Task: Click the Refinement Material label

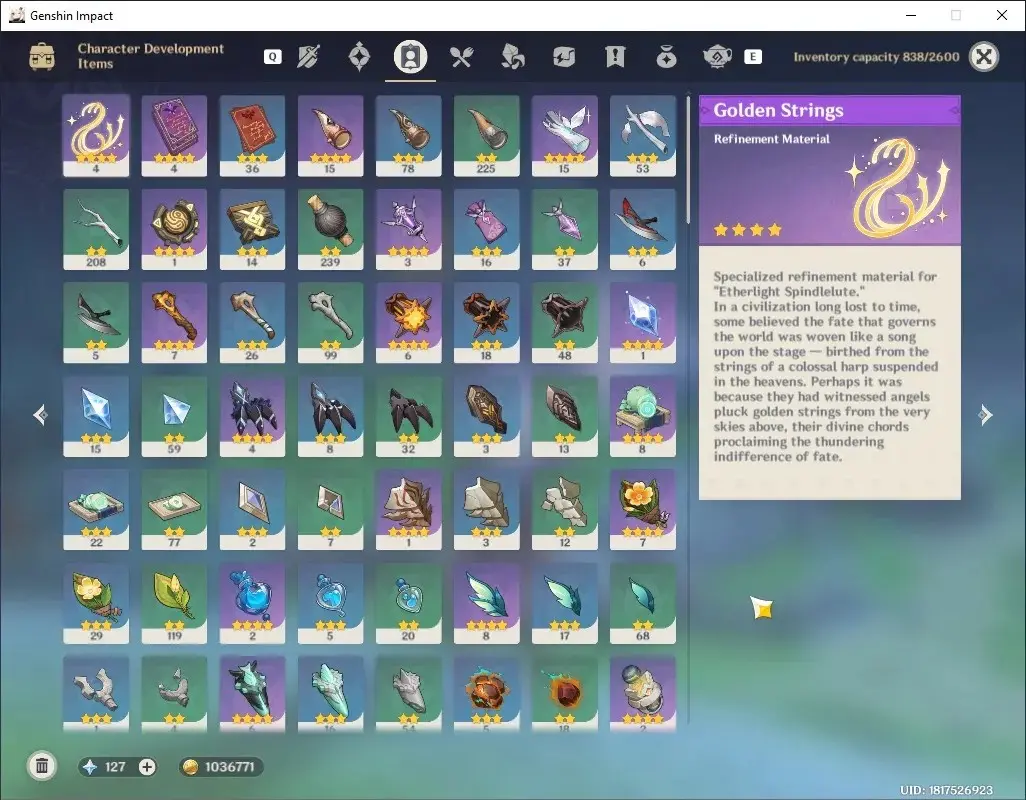Action: (x=771, y=139)
